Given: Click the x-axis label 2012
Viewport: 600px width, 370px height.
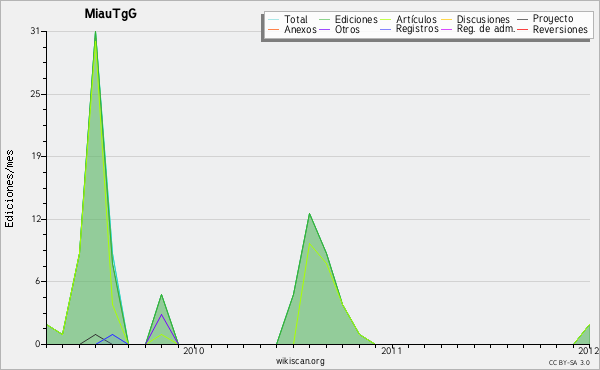Looking at the screenshot, I should click(589, 350).
